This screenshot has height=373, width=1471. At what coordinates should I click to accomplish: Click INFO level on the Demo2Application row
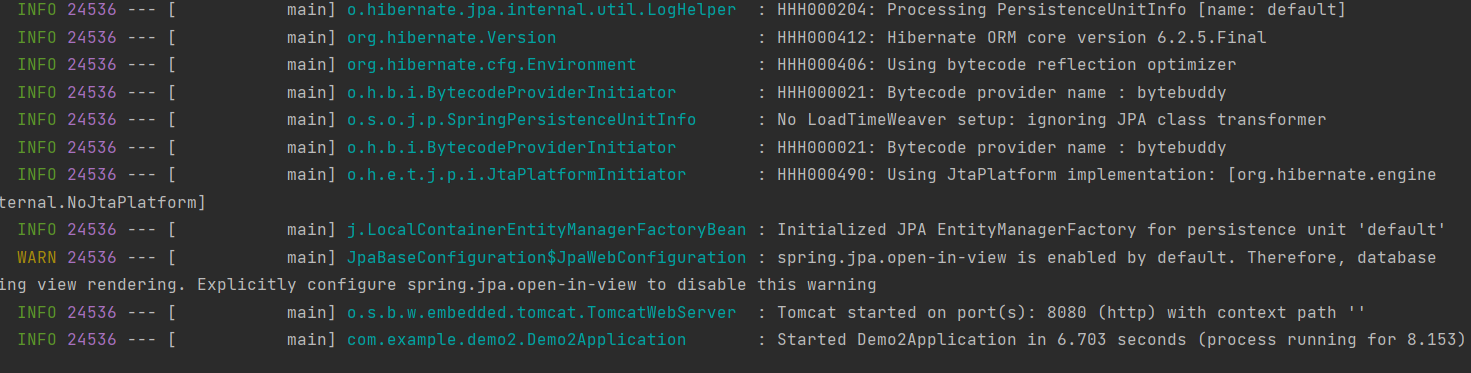(x=37, y=340)
